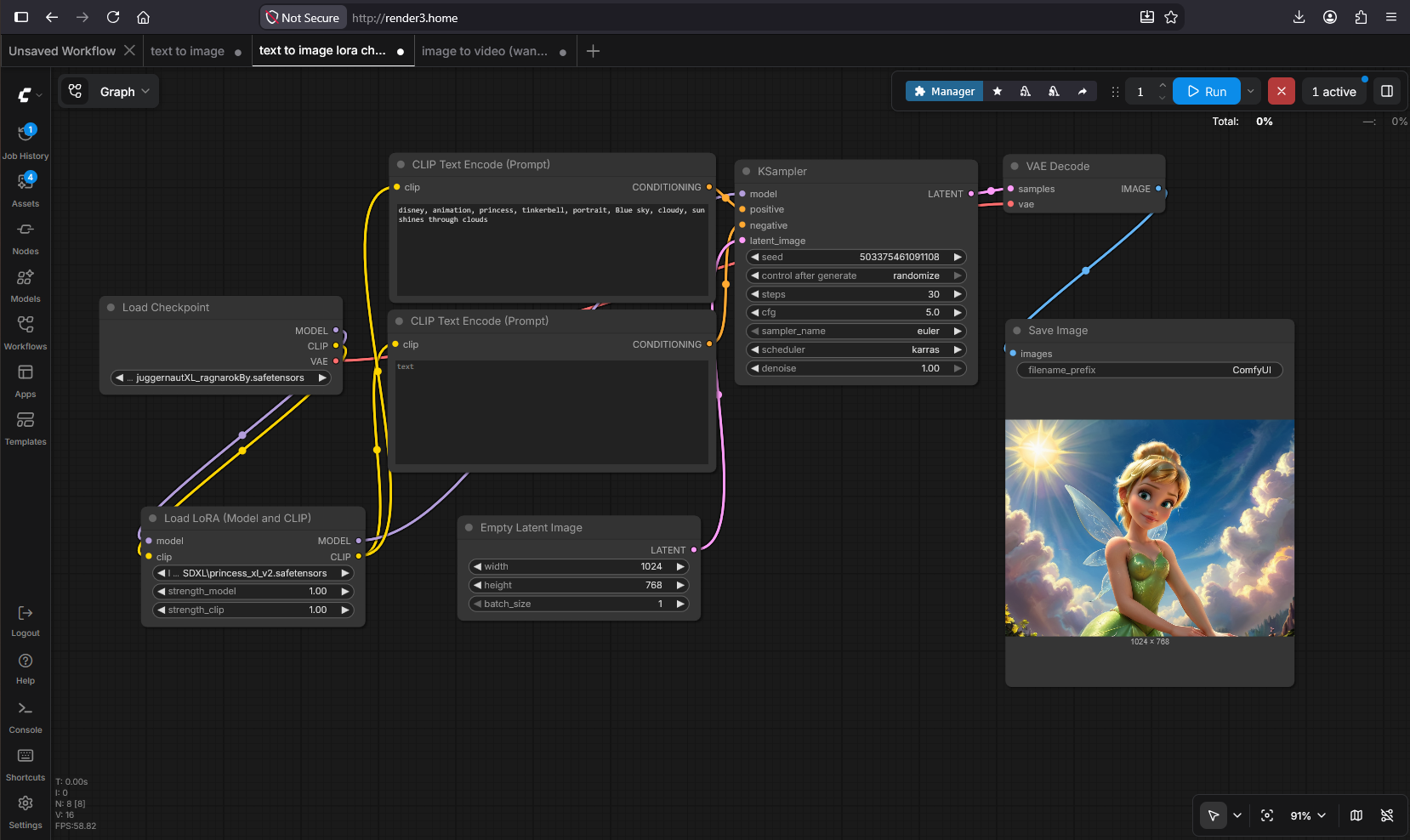
Task: Click the star icon beside Manager
Action: pos(998,91)
